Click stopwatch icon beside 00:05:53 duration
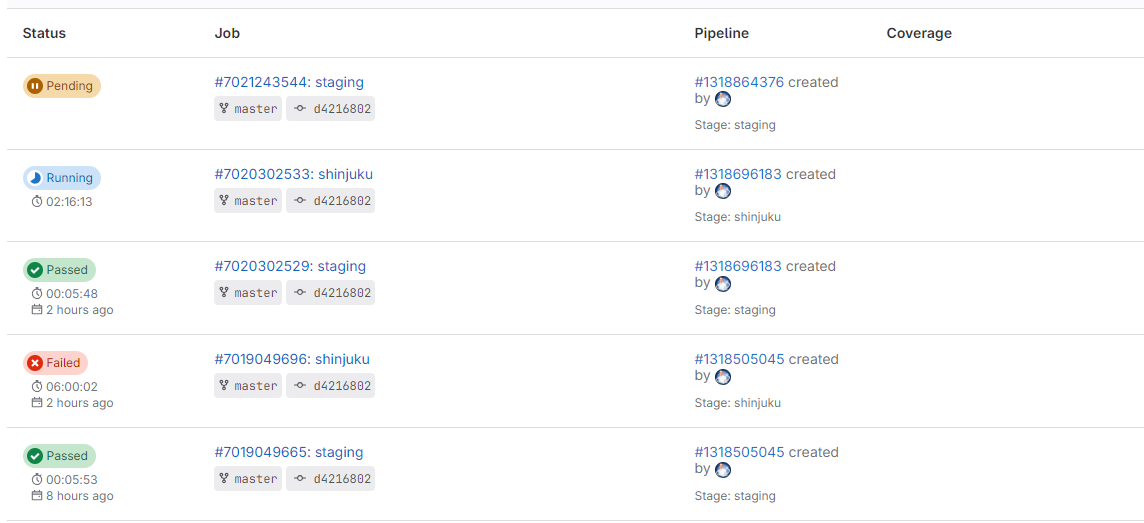This screenshot has width=1144, height=523. click(37, 479)
